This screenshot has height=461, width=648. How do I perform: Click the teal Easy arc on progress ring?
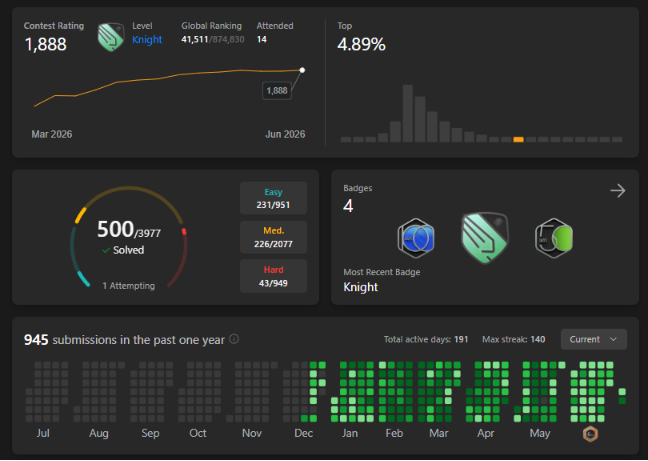[83, 279]
